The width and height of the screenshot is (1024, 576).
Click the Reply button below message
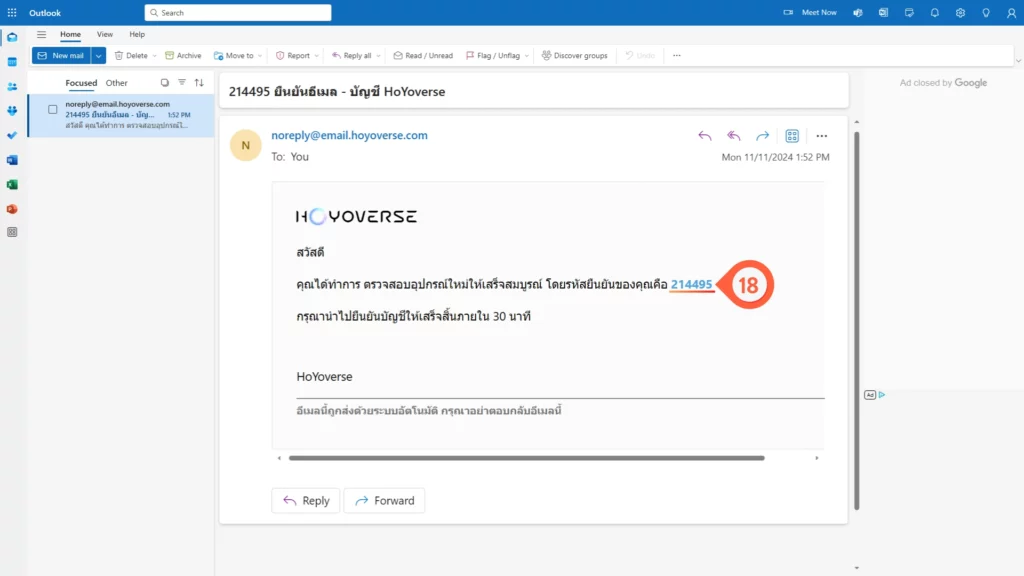tap(306, 500)
